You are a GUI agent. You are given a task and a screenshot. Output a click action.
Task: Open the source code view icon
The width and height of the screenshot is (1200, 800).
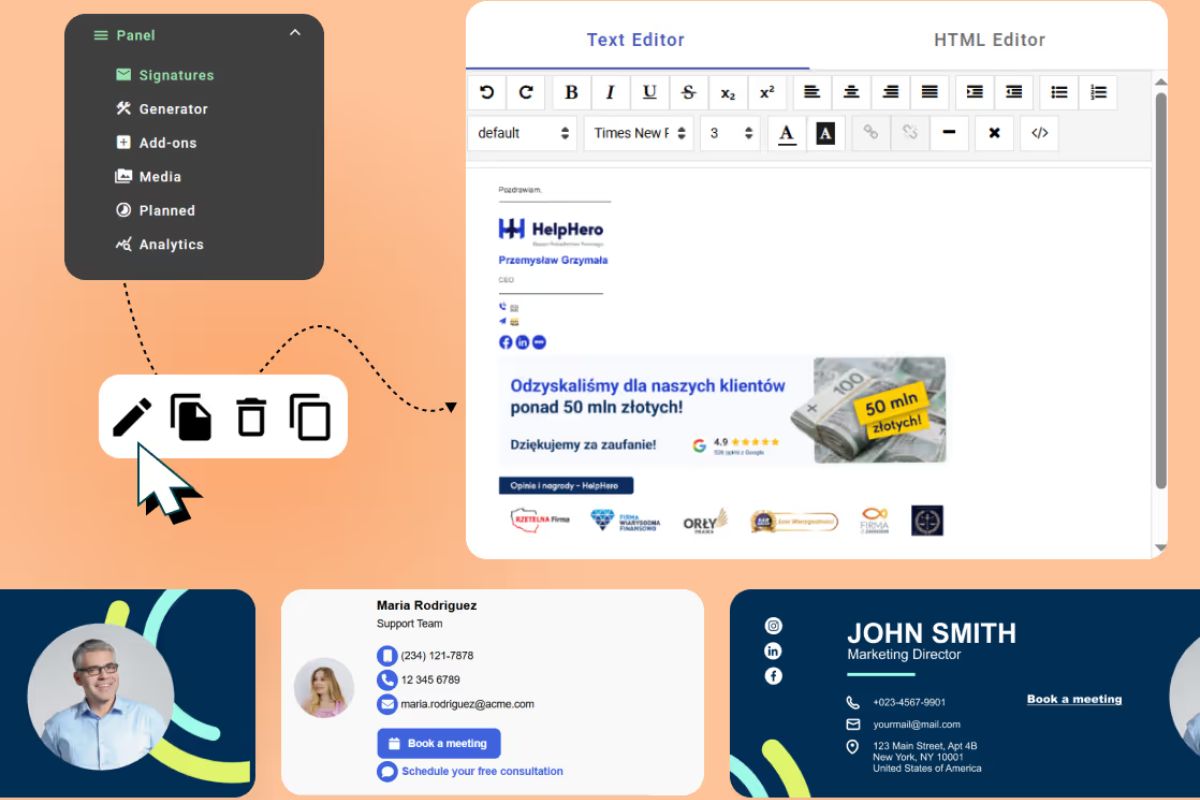pos(1039,133)
